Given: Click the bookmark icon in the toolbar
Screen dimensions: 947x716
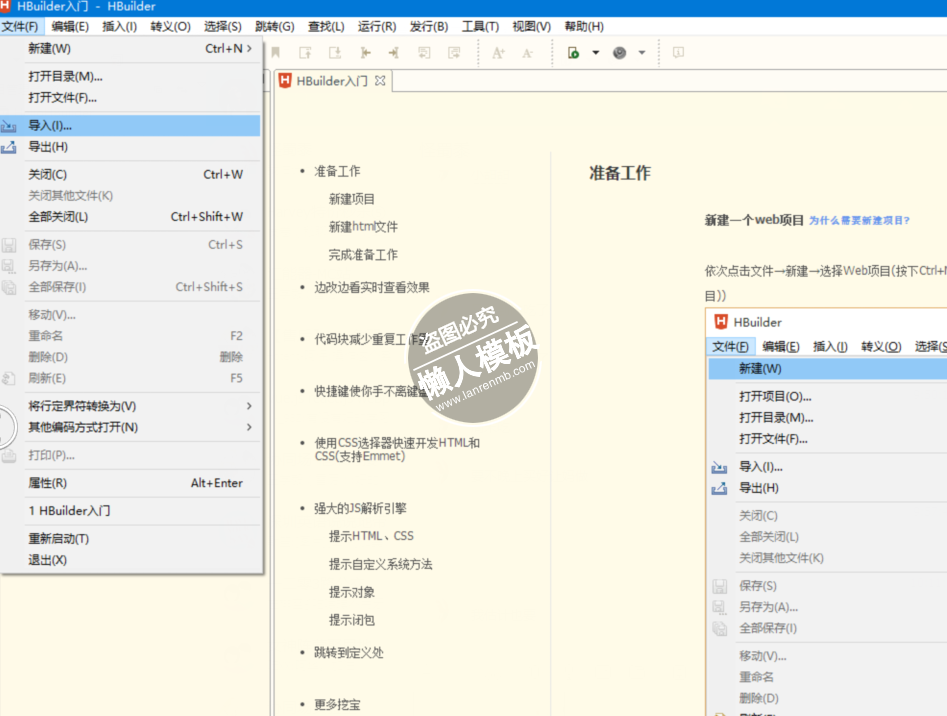Looking at the screenshot, I should click(x=276, y=53).
